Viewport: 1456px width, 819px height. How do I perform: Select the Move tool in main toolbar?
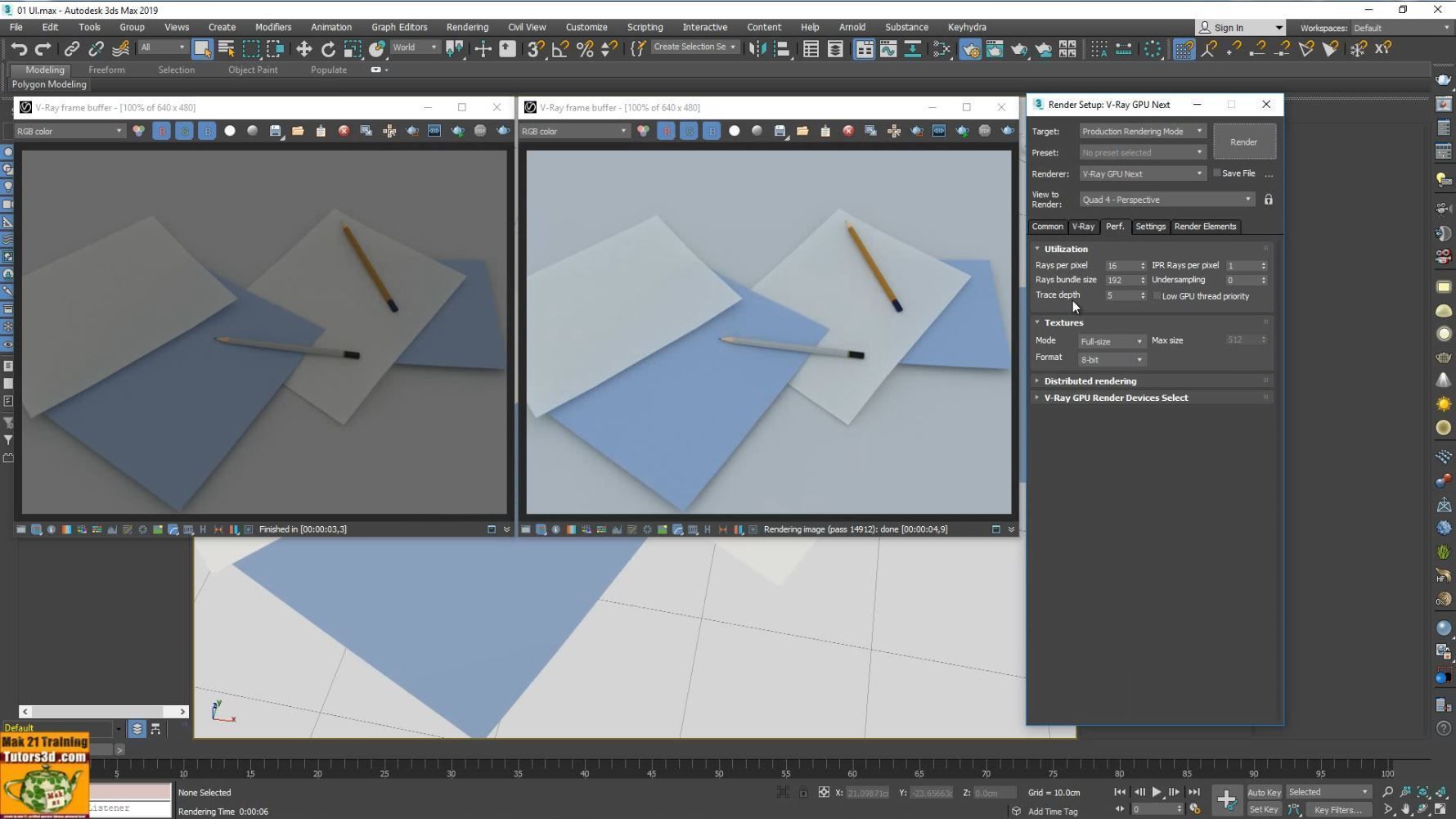click(303, 49)
